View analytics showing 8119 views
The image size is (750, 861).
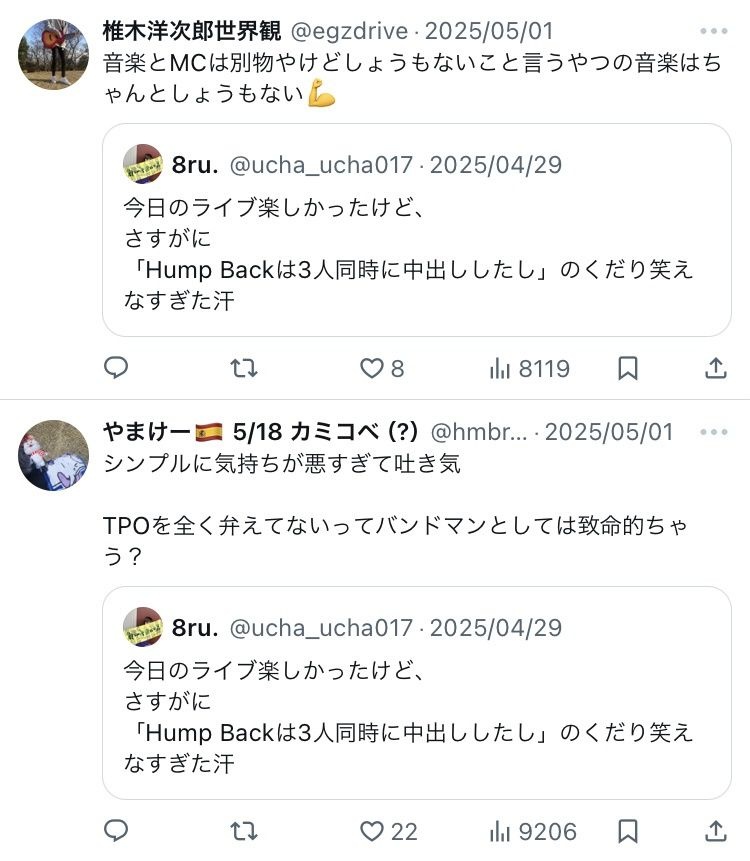(x=530, y=369)
